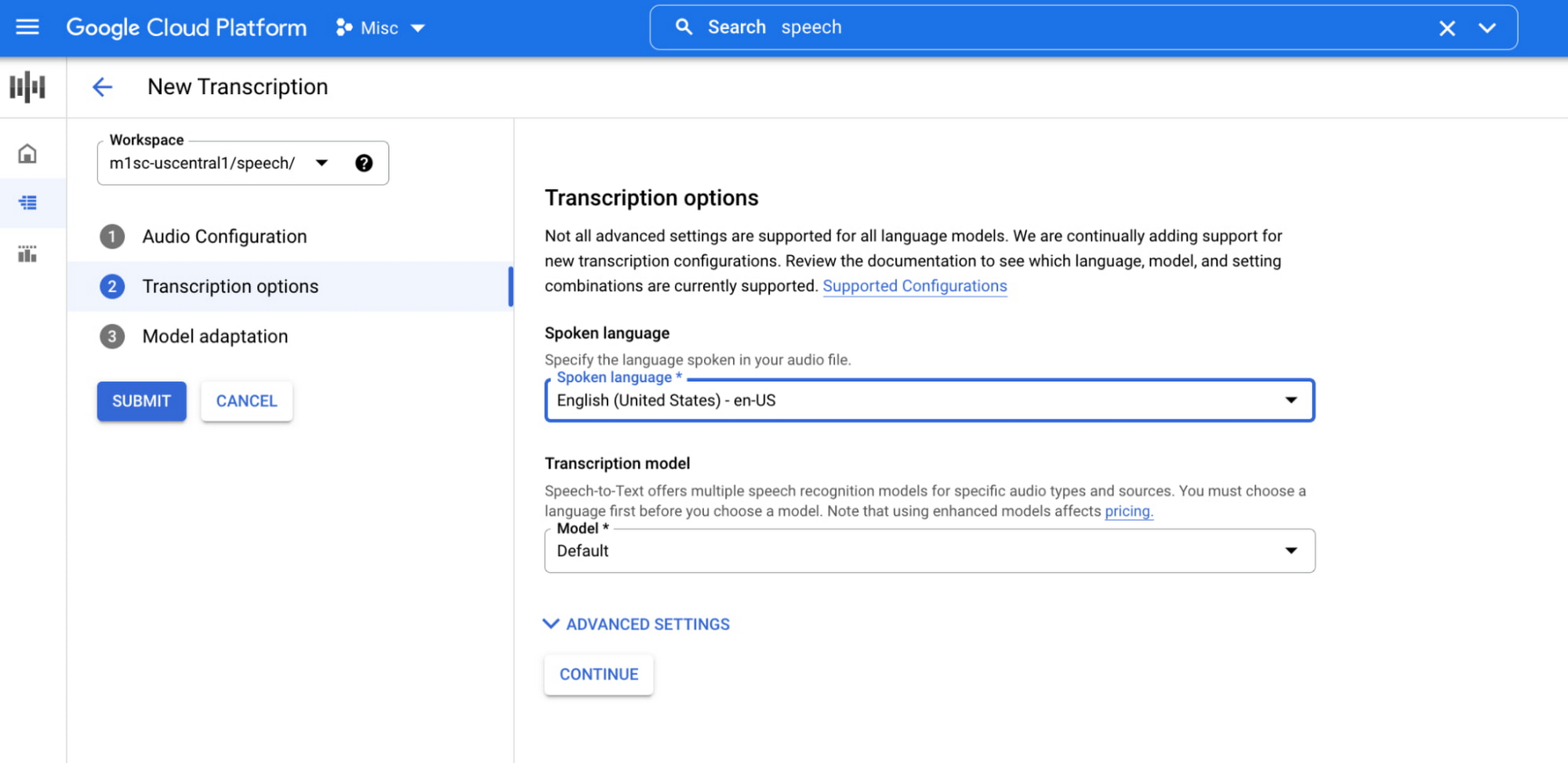
Task: Clear the search field with X
Action: coord(1446,28)
